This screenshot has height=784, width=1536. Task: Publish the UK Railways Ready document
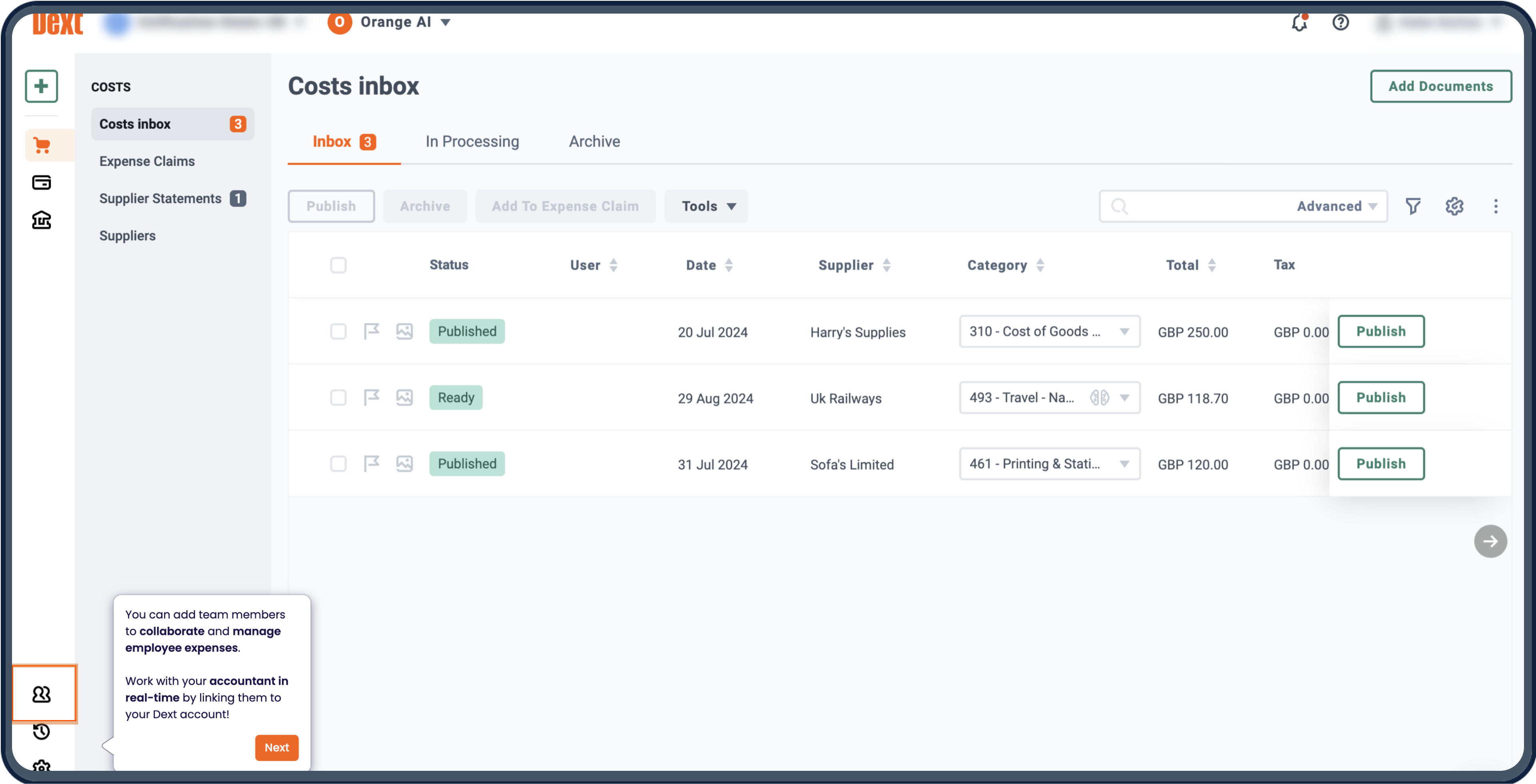(x=1381, y=397)
